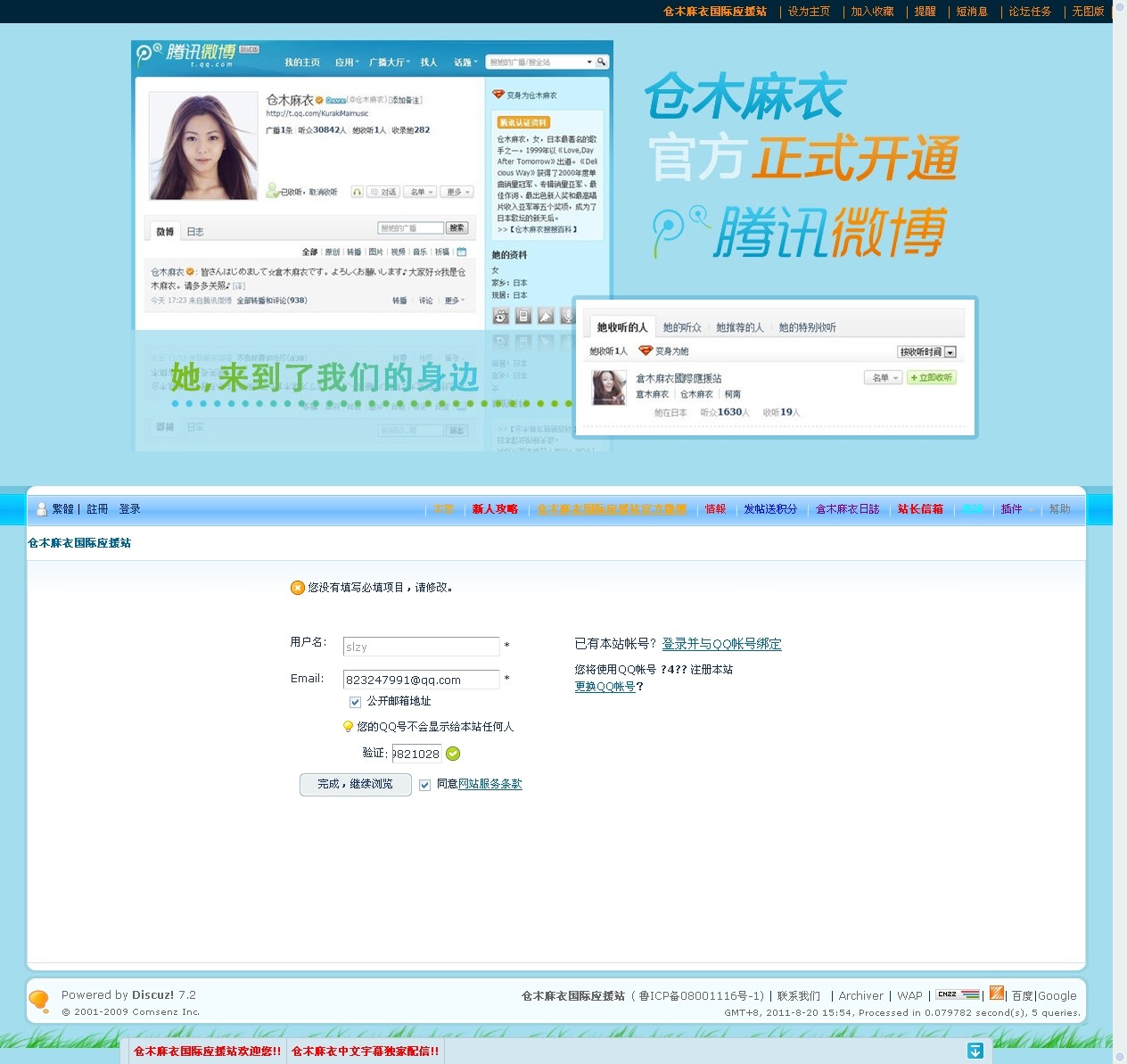The height and width of the screenshot is (1064, 1127).
Task: Click the GMT+8, 2011-8-20 15:54 timestamp text
Action: [789, 1012]
